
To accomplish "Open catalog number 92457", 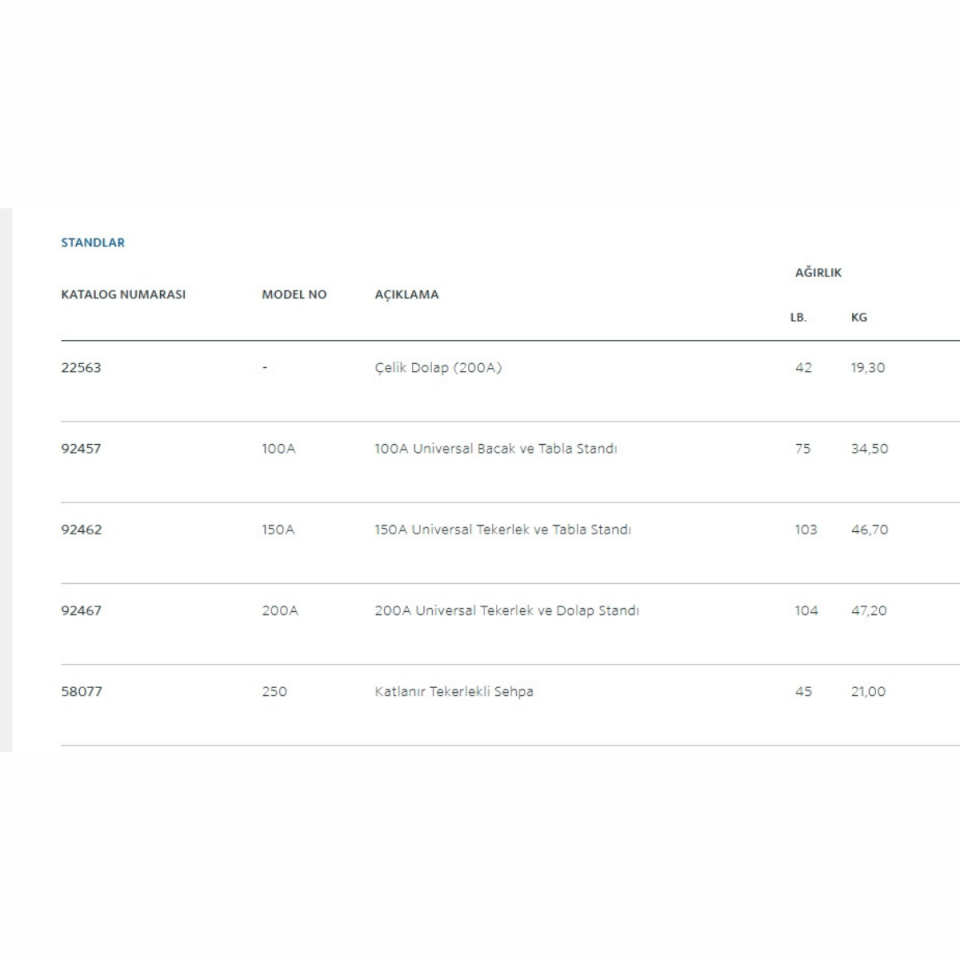I will click(81, 449).
